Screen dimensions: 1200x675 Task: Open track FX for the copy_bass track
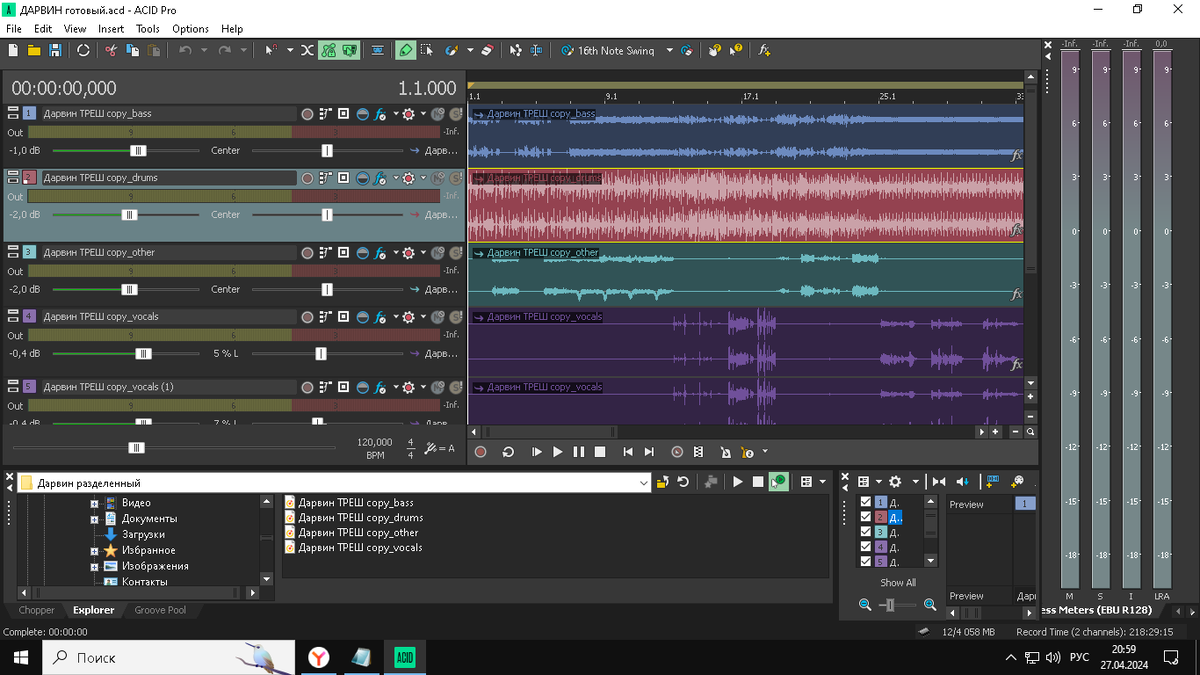380,114
